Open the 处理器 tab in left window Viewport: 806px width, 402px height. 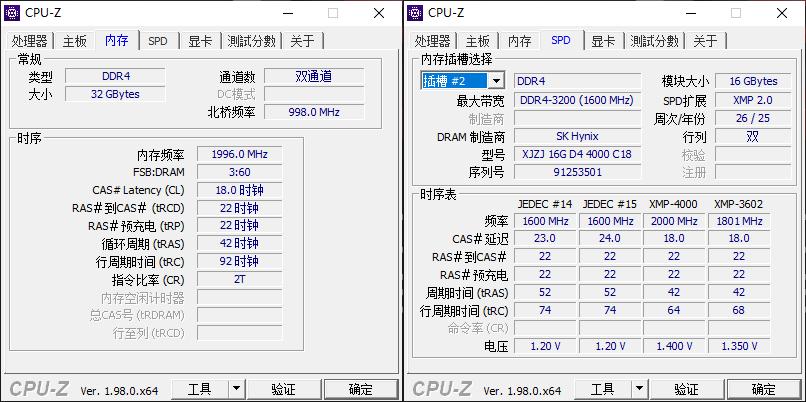[29, 41]
